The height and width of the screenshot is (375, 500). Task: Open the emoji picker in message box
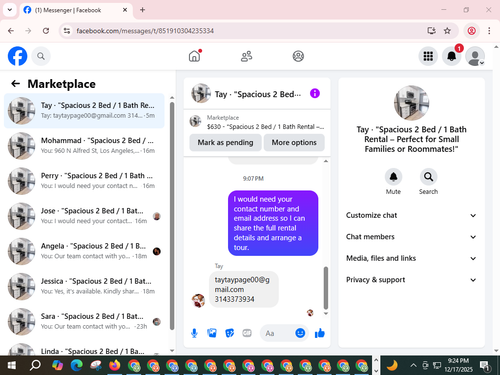300,333
